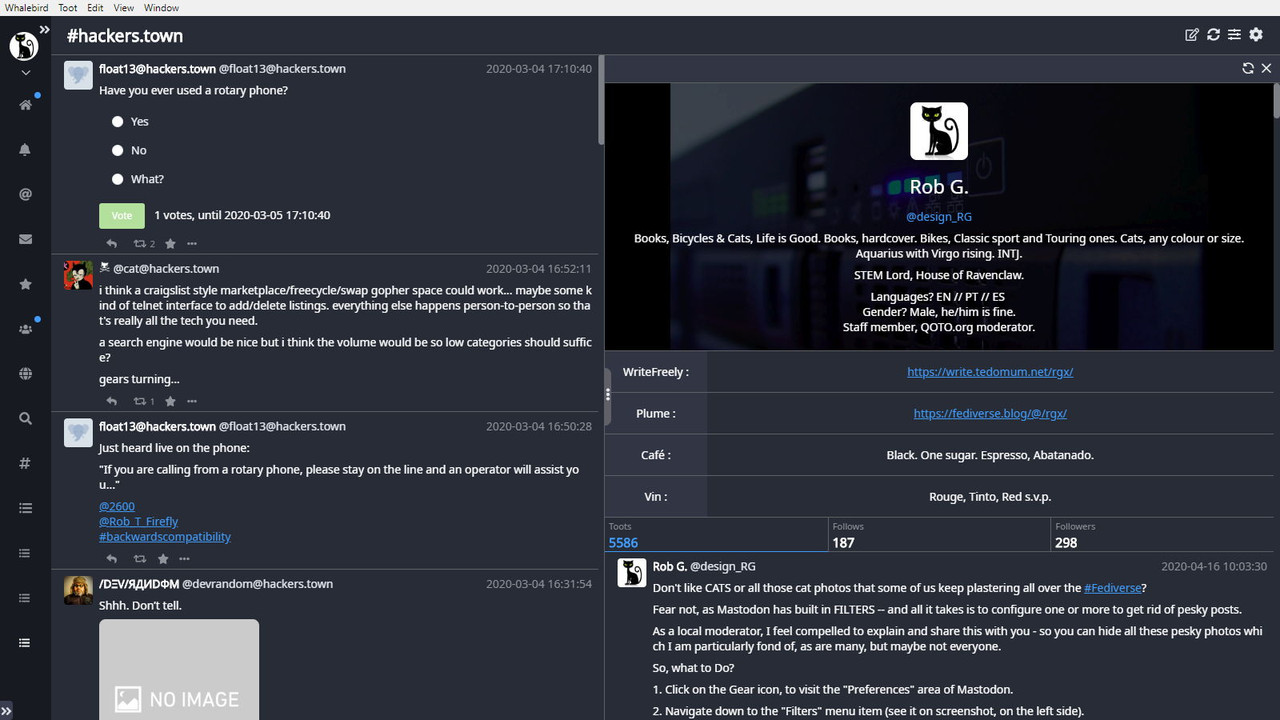The height and width of the screenshot is (720, 1280).
Task: Open the @Rob_T_Firefly mention link
Action: [139, 521]
